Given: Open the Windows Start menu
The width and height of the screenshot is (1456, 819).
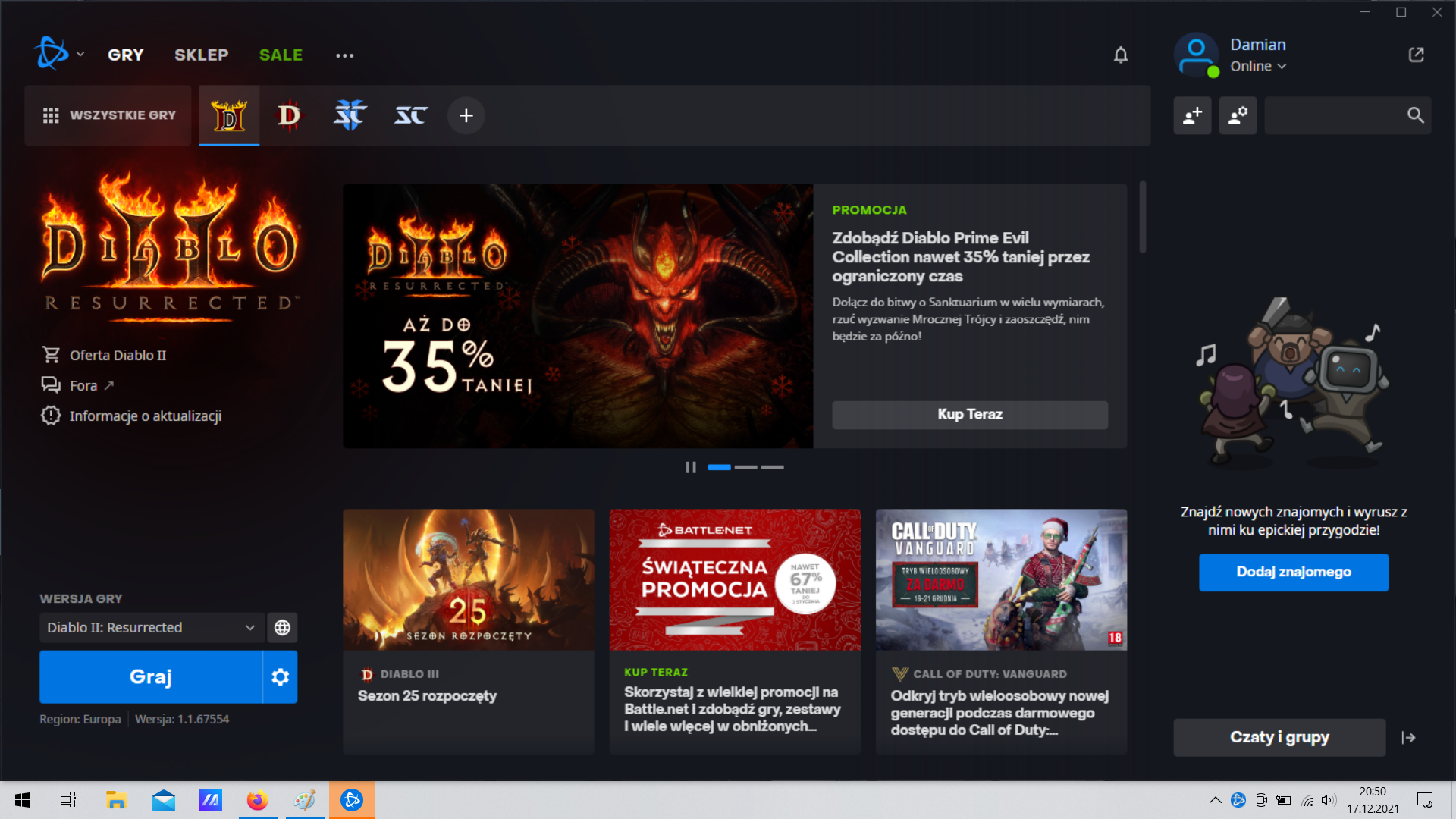Looking at the screenshot, I should pos(23,800).
